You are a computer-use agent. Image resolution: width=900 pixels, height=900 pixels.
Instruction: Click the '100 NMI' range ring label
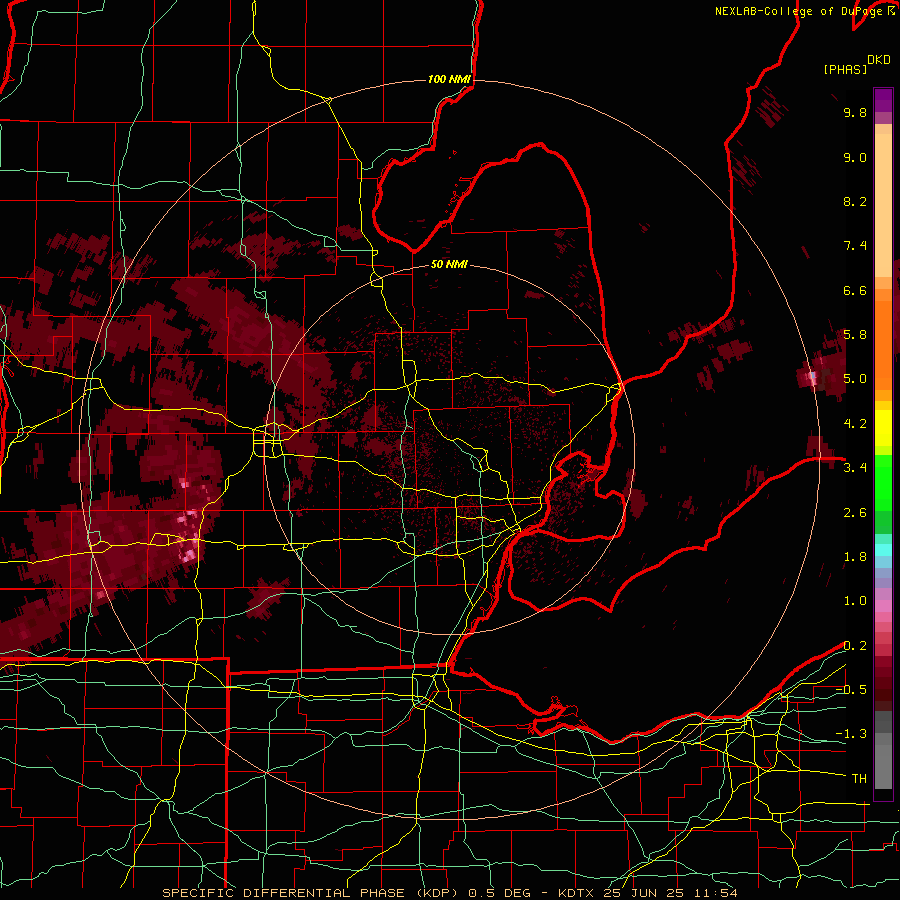449,79
